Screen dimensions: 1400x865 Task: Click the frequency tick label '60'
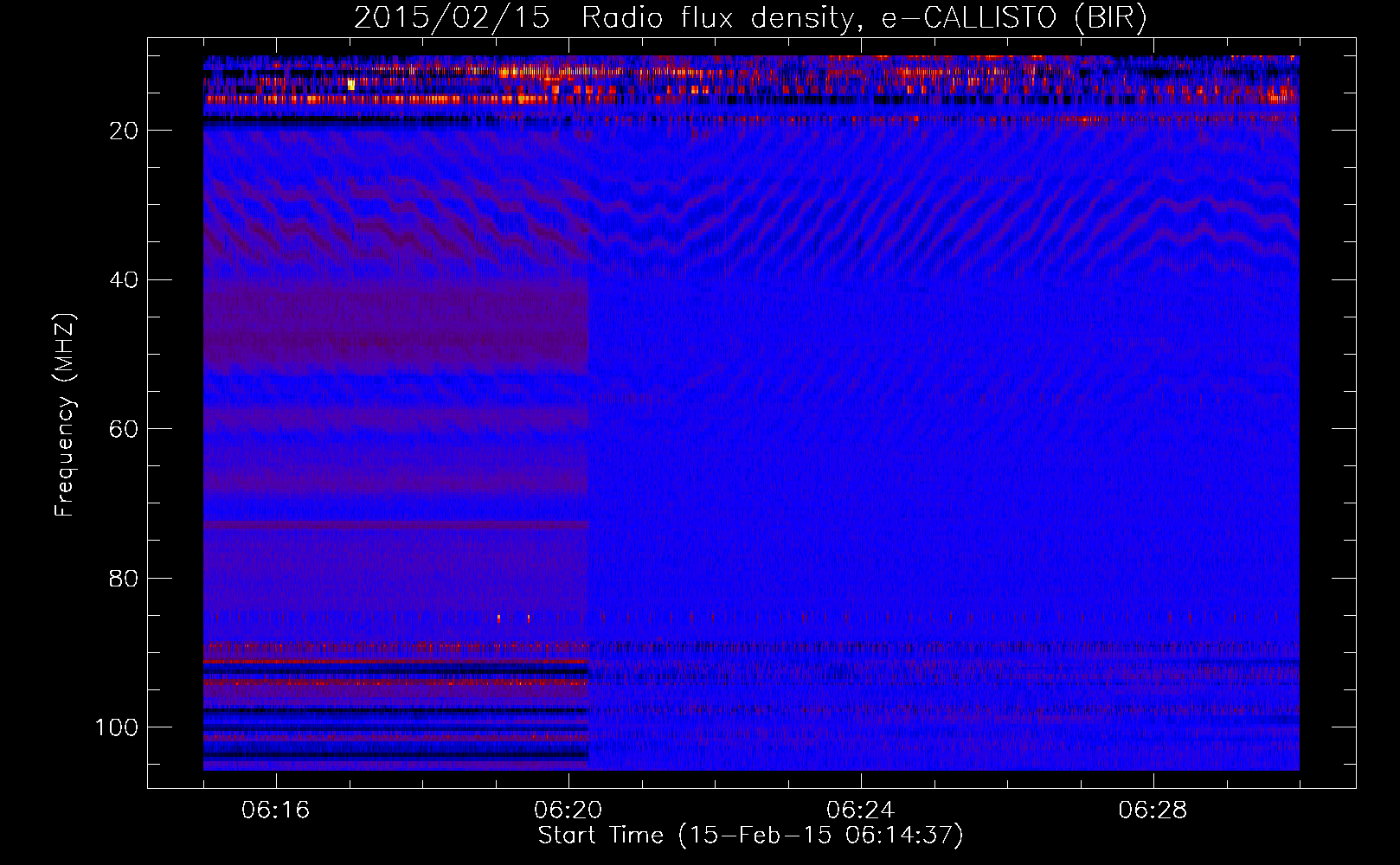(124, 429)
